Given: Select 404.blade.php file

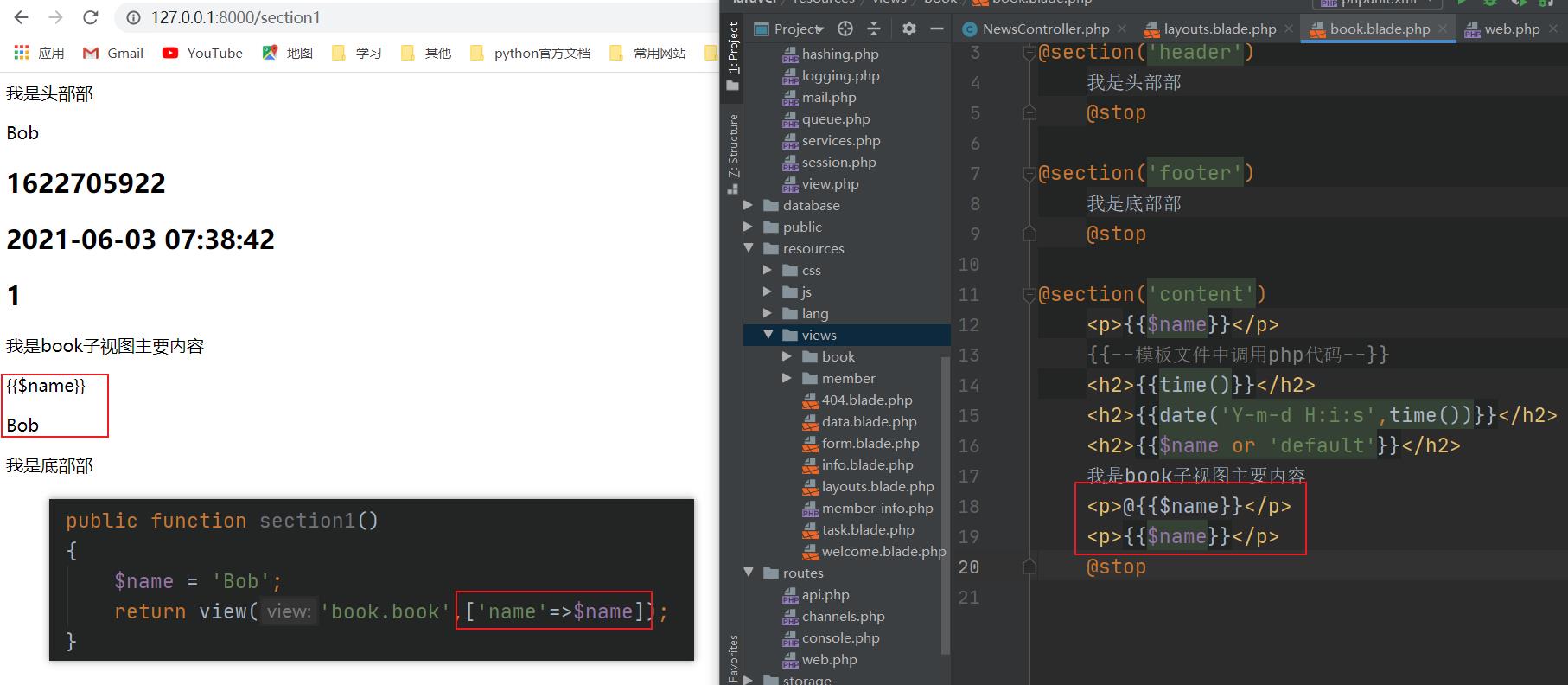Looking at the screenshot, I should (x=857, y=400).
